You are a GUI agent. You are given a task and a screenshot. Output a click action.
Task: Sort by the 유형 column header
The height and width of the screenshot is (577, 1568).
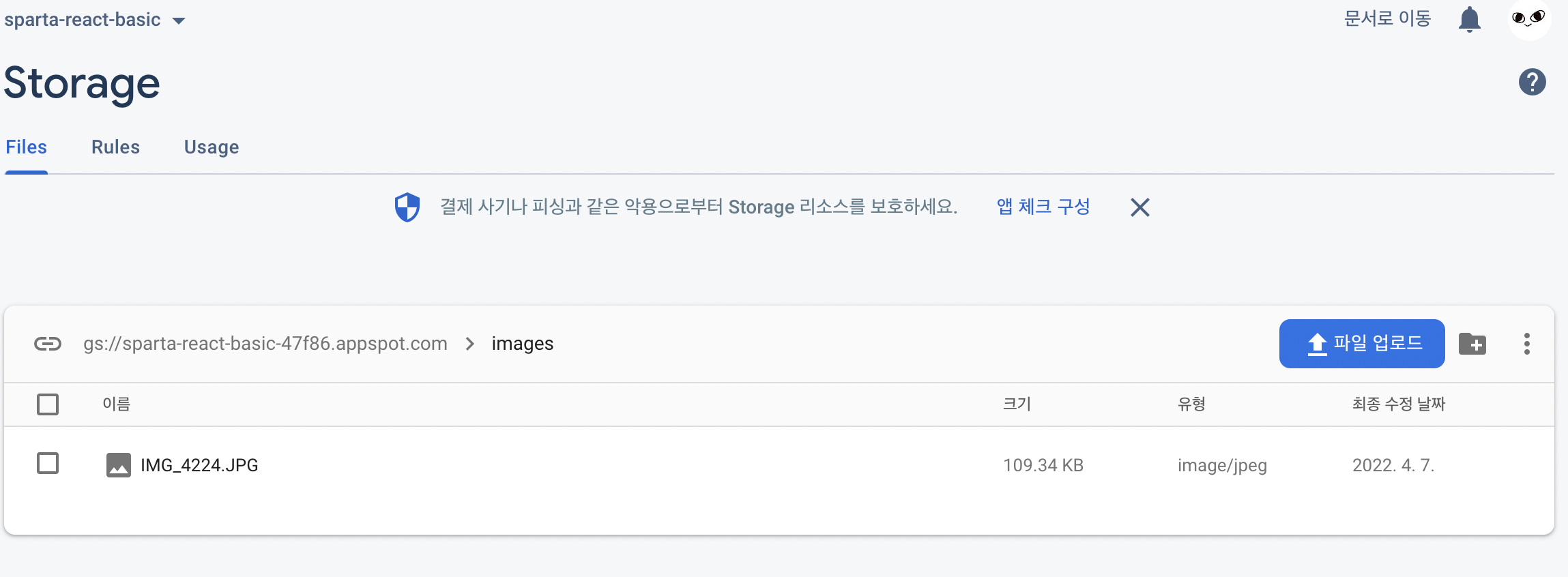pyautogui.click(x=1191, y=404)
